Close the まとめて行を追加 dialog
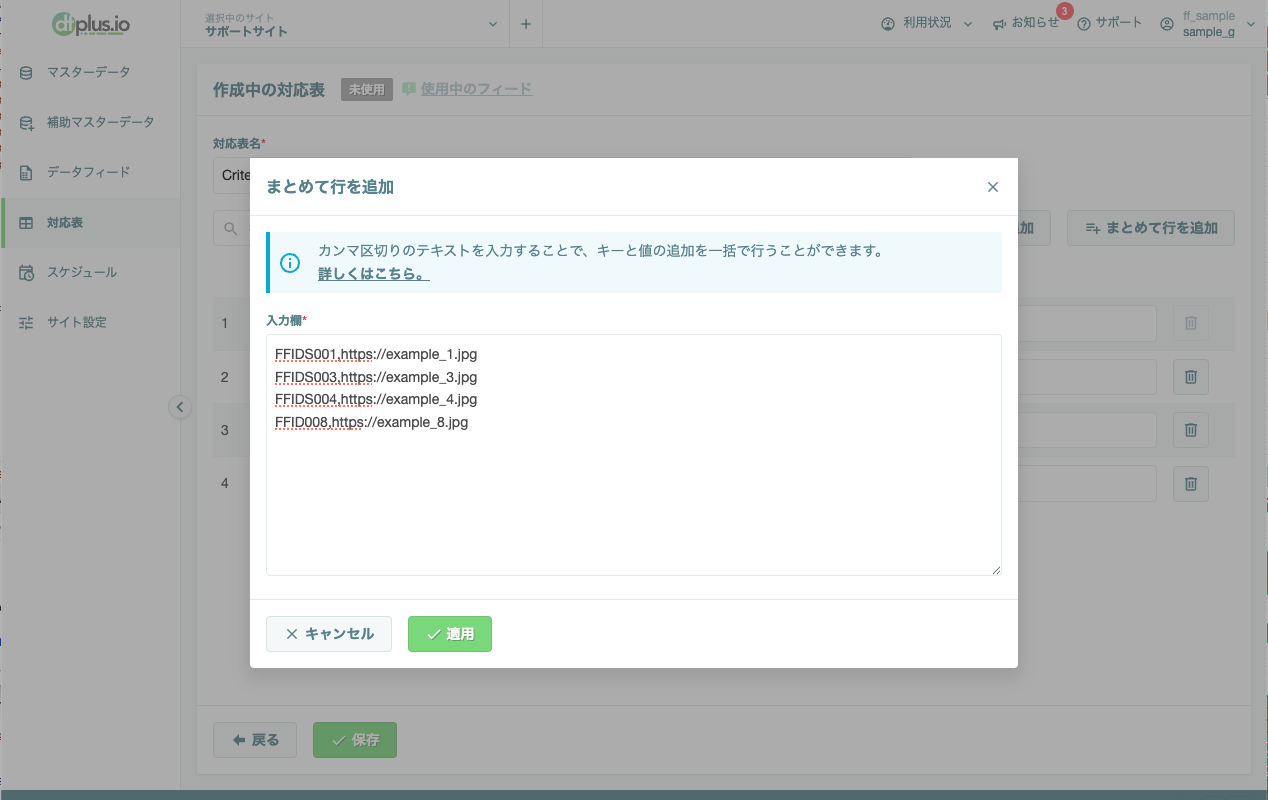 coord(993,187)
